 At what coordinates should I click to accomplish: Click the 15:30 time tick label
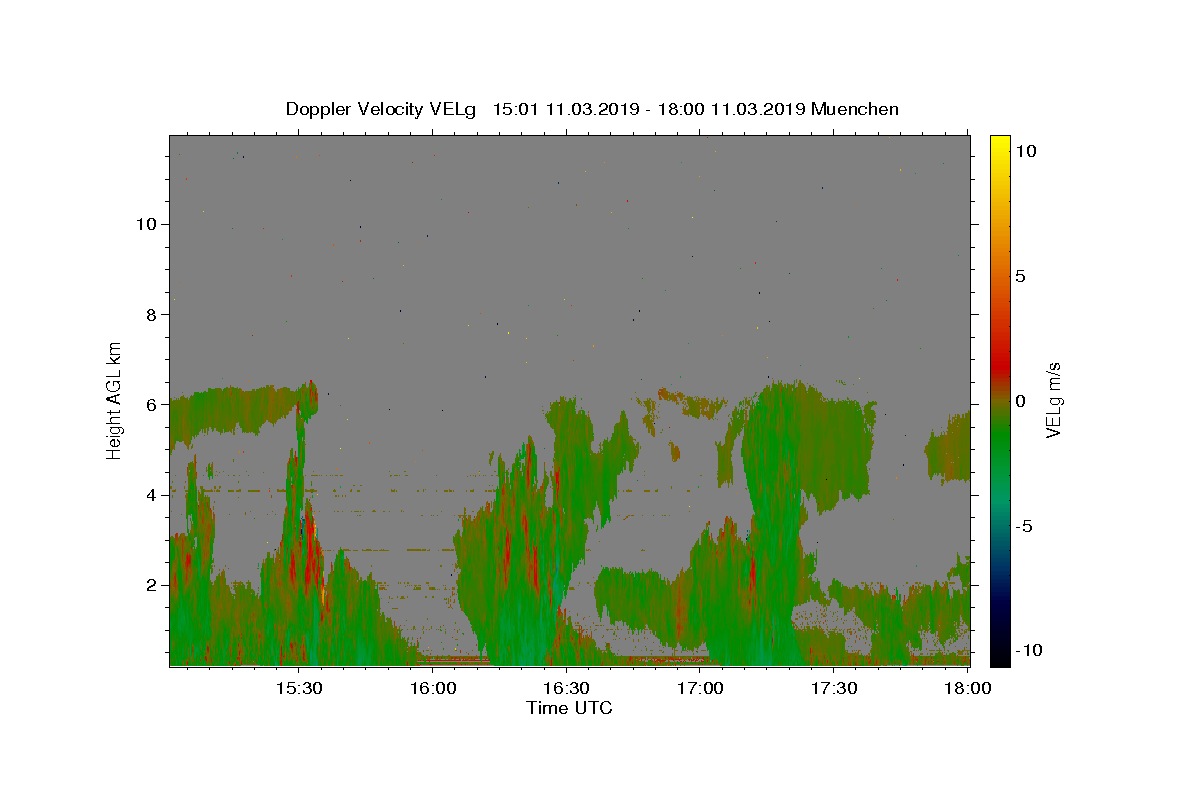click(x=297, y=689)
